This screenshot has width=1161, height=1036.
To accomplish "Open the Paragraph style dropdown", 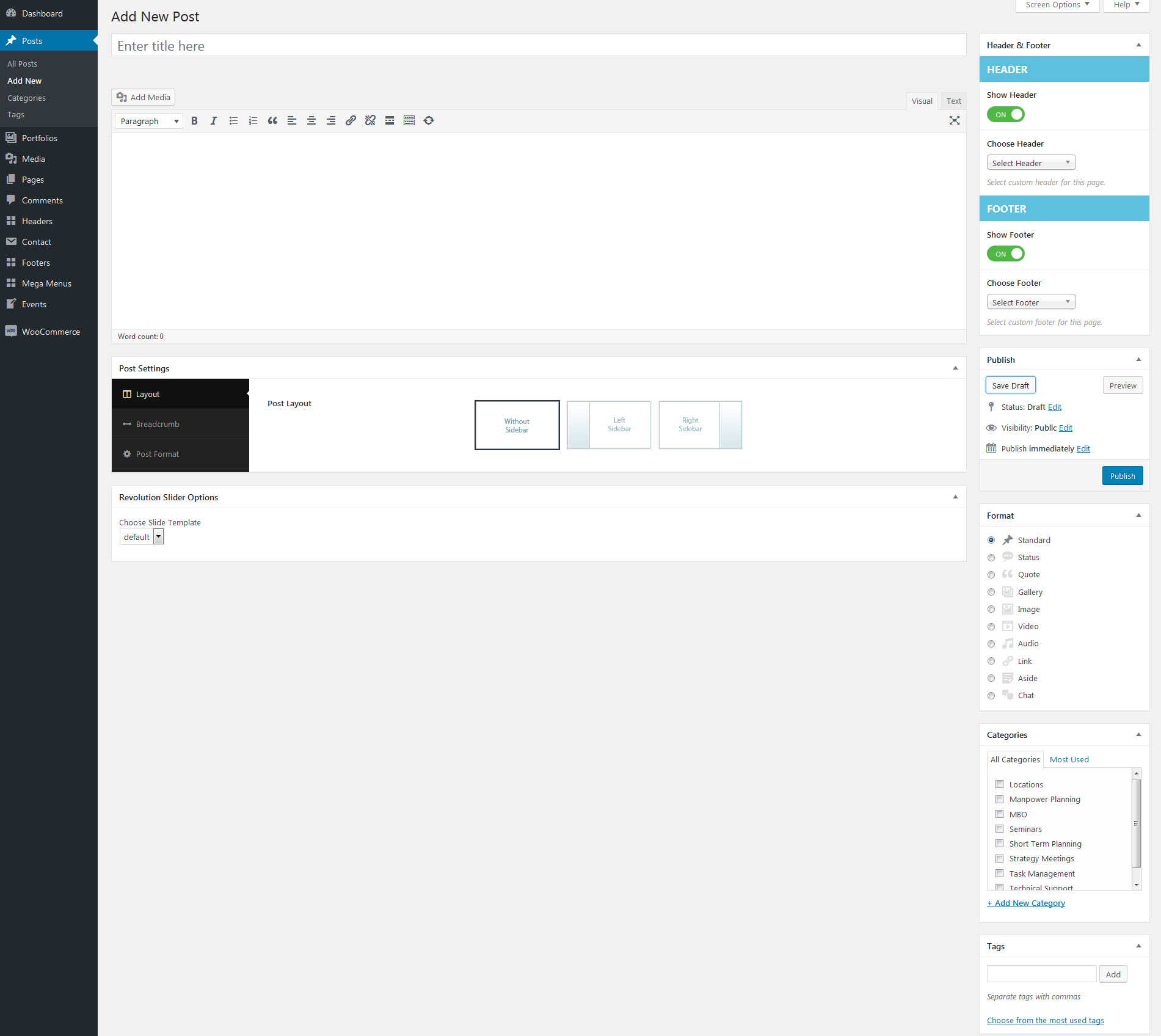I will (148, 120).
